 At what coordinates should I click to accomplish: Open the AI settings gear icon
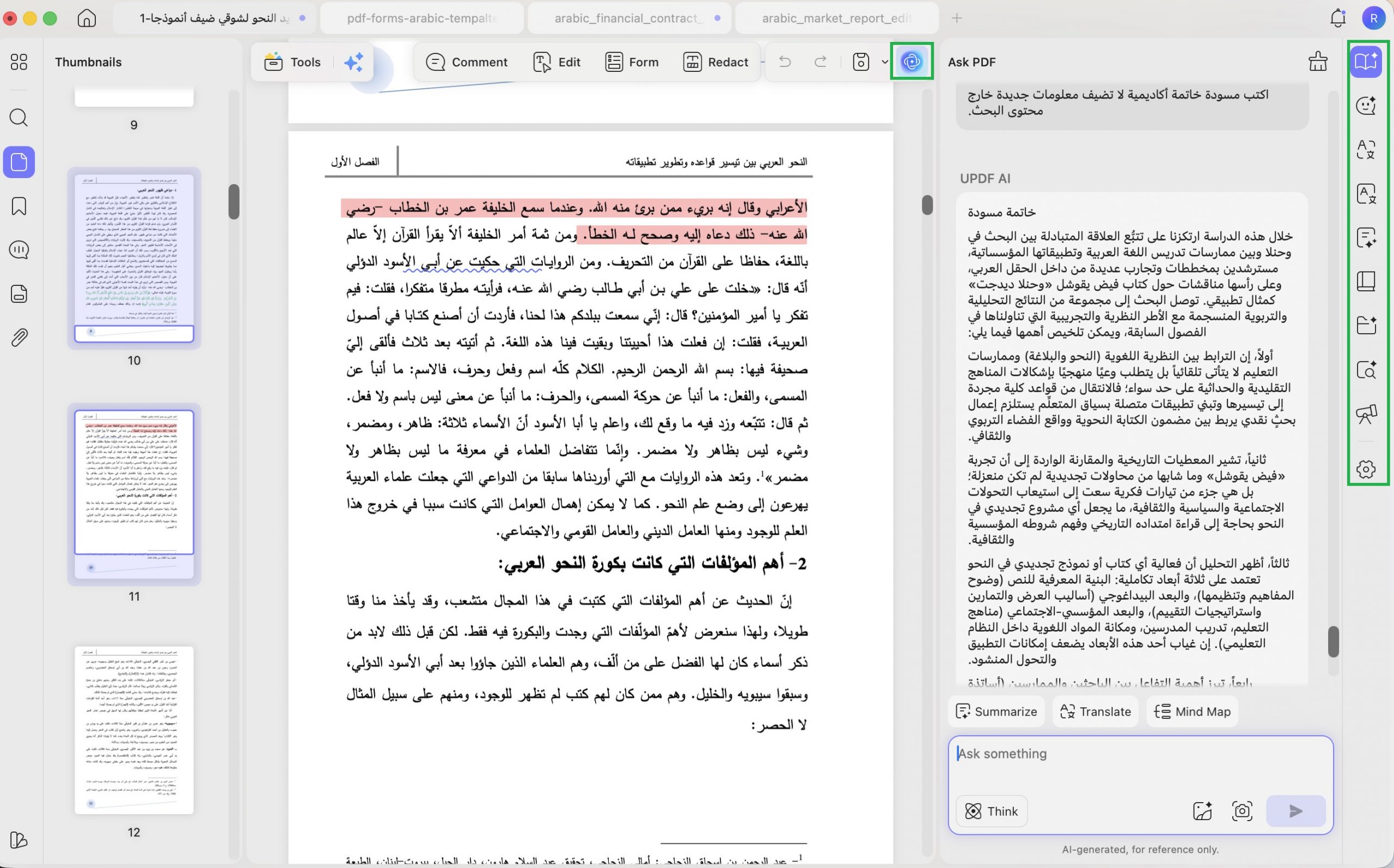1366,468
